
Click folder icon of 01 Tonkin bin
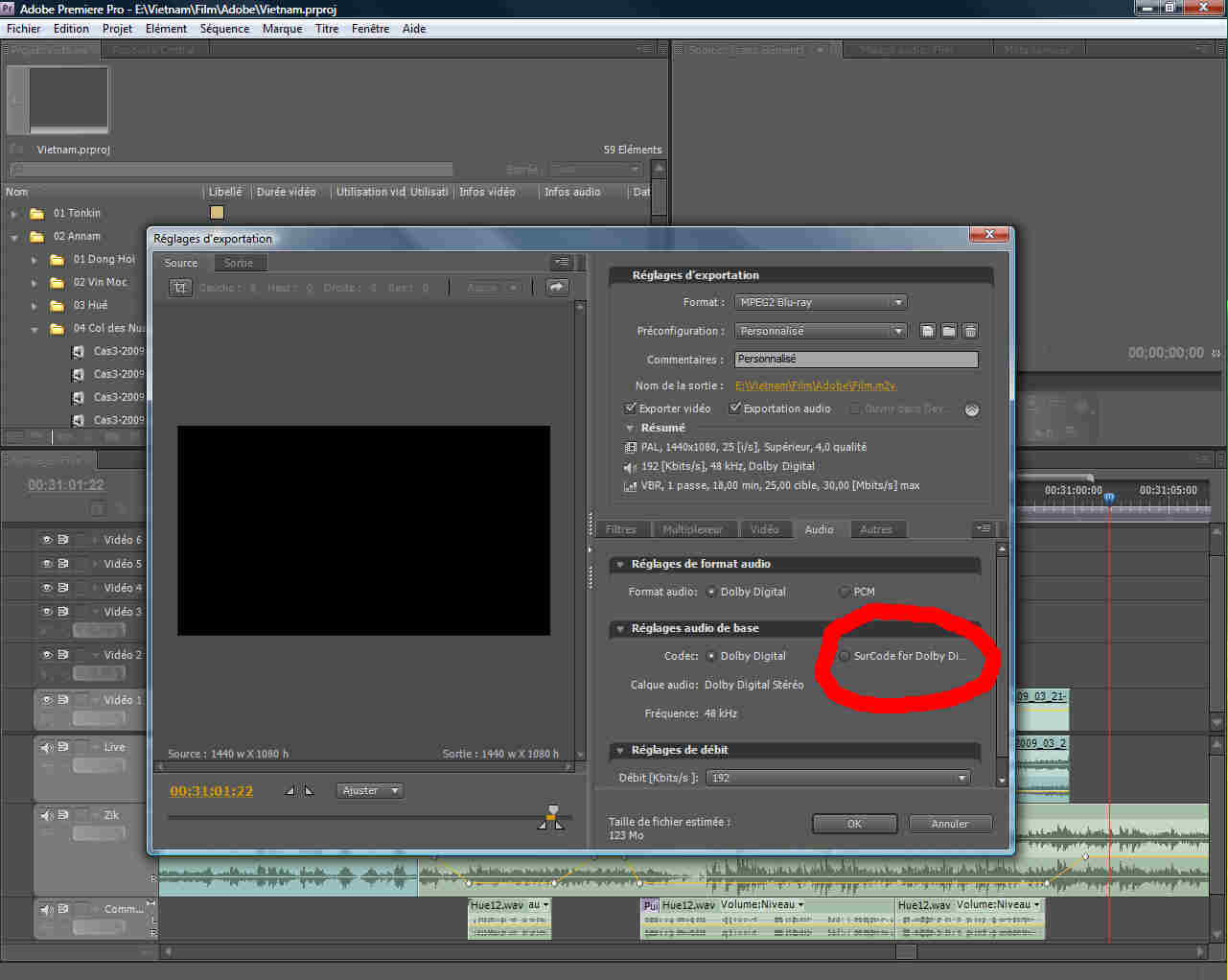(x=37, y=213)
